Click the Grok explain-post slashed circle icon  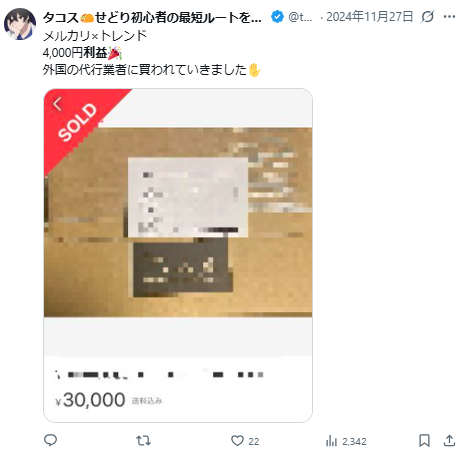427,16
